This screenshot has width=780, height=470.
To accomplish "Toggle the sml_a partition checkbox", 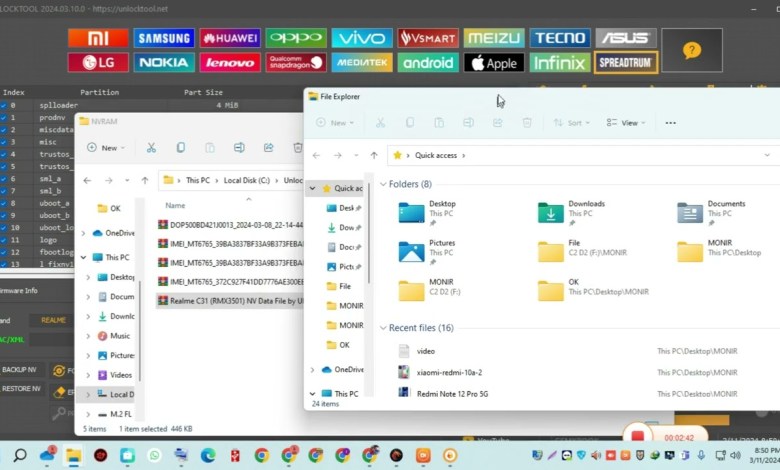I will (x=3, y=179).
